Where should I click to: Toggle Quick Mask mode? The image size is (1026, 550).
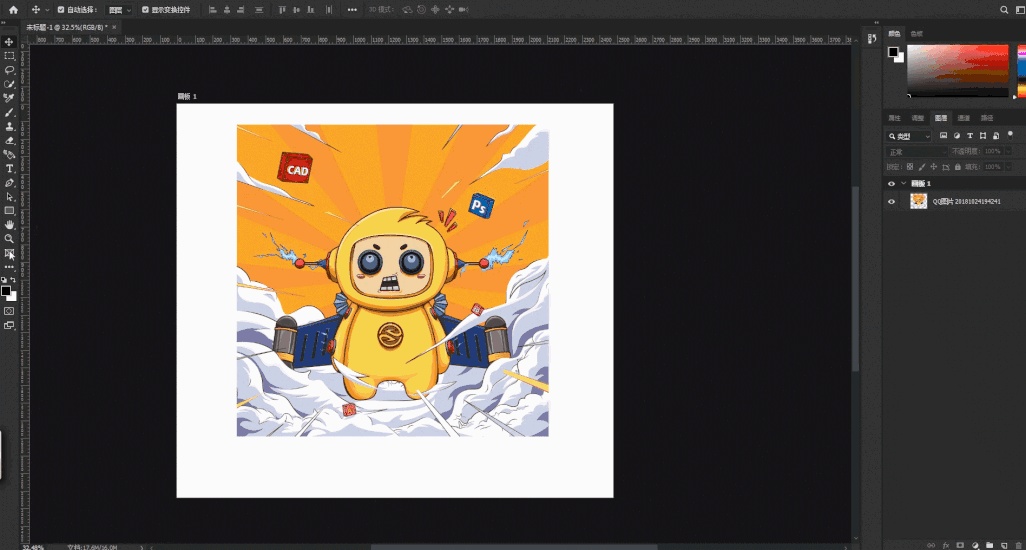pyautogui.click(x=9, y=311)
